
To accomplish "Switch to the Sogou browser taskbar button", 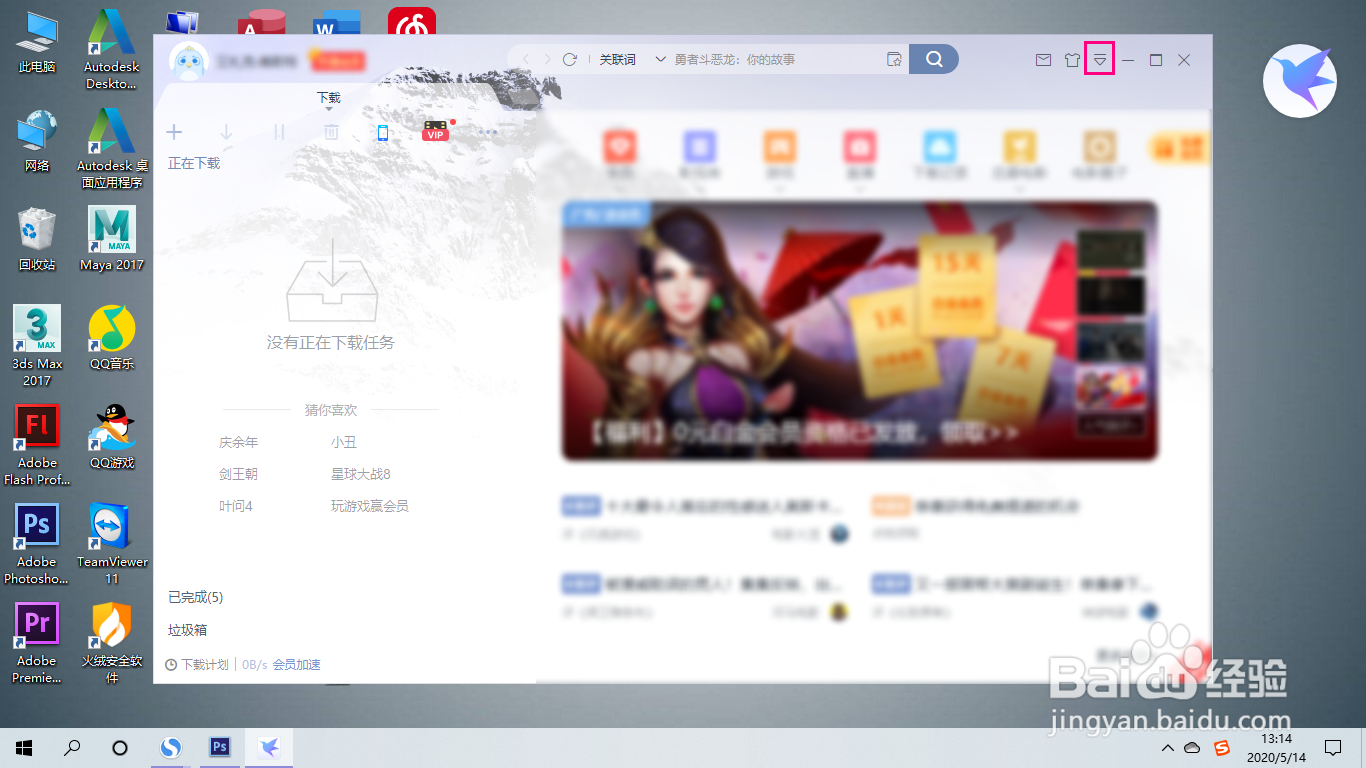I will (x=172, y=747).
